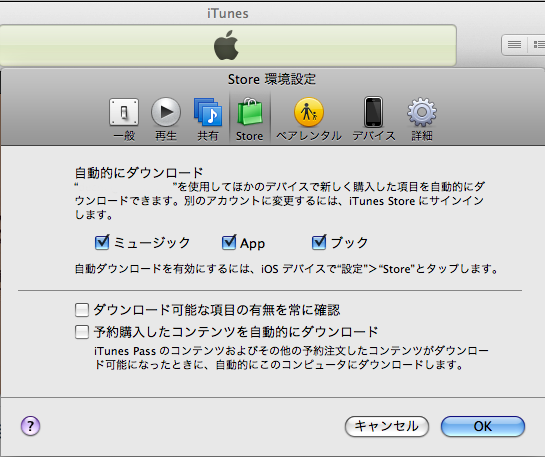Click the text starting 自動ダウンロードを有効にするには

click(x=286, y=269)
